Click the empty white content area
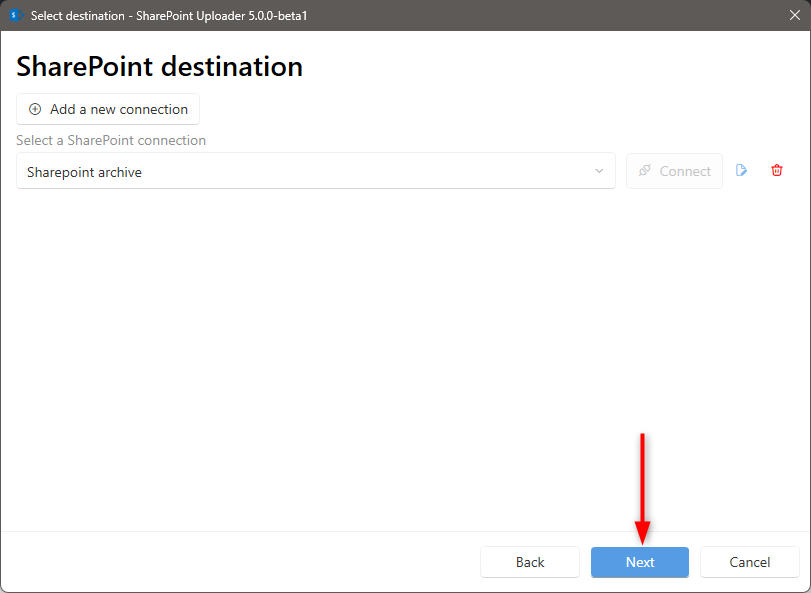Viewport: 811px width, 593px height. 300,350
